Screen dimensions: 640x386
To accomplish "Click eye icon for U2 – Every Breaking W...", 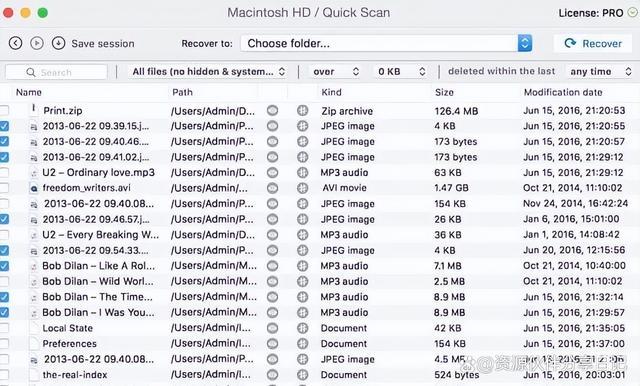I will click(272, 235).
